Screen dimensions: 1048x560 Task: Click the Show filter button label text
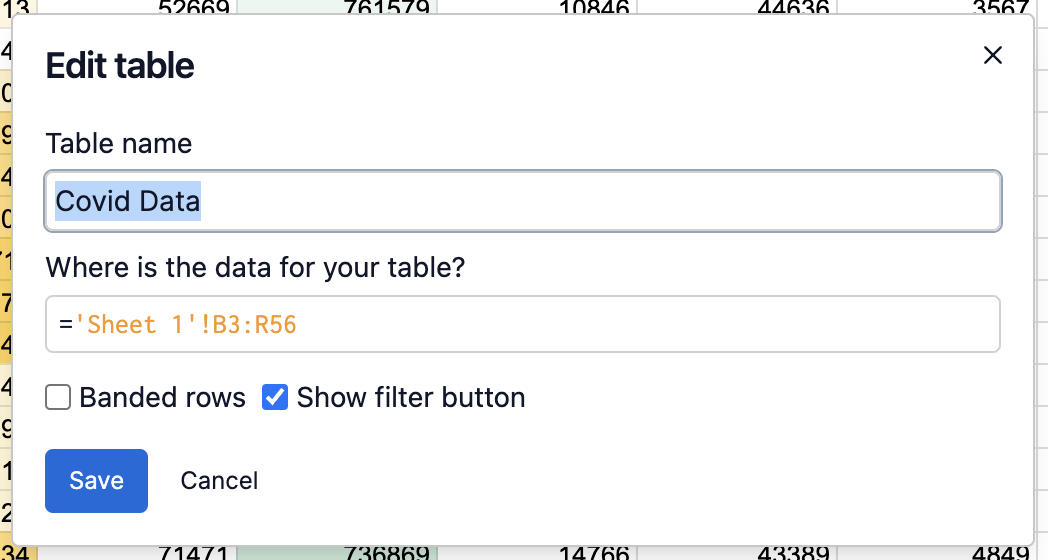(410, 398)
